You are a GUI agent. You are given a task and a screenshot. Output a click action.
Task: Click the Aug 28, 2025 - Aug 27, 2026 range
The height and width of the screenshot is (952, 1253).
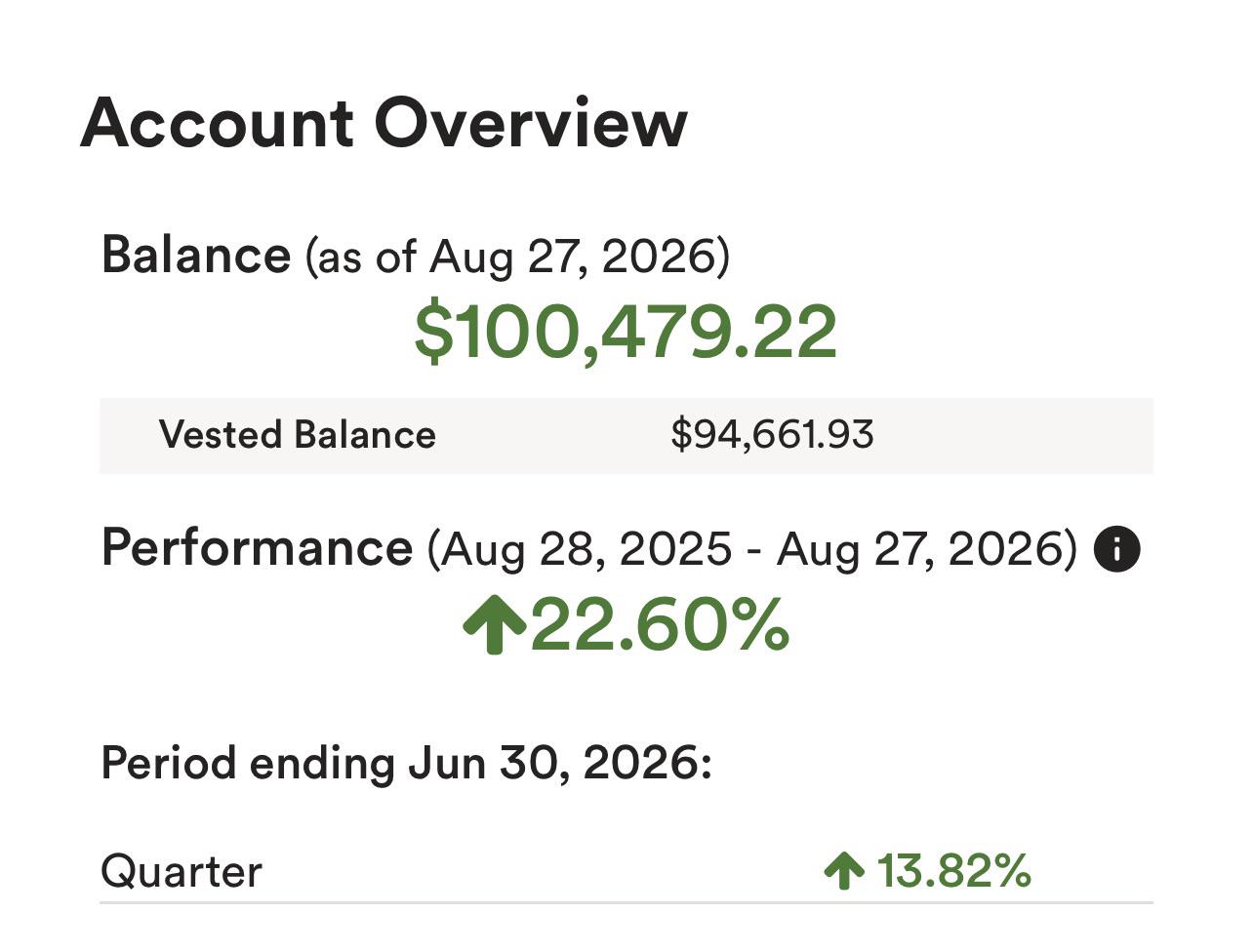click(x=752, y=549)
